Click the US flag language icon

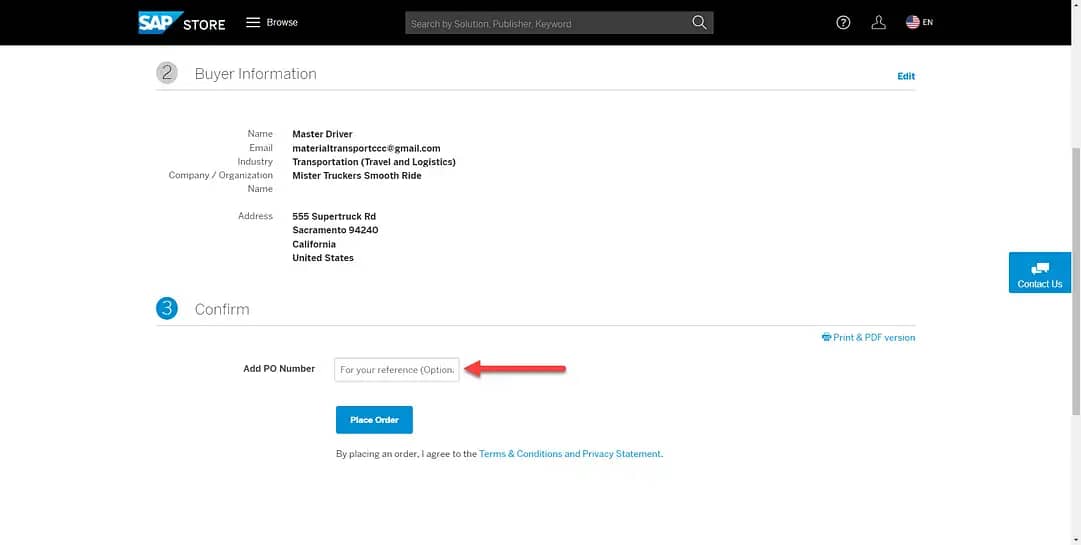(x=913, y=23)
